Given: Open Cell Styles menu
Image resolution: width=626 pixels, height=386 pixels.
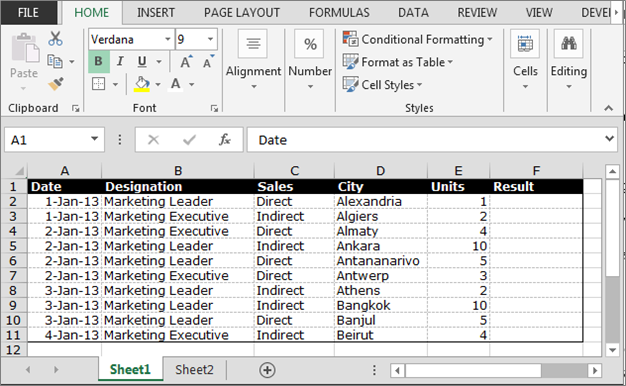Looking at the screenshot, I should (x=382, y=85).
